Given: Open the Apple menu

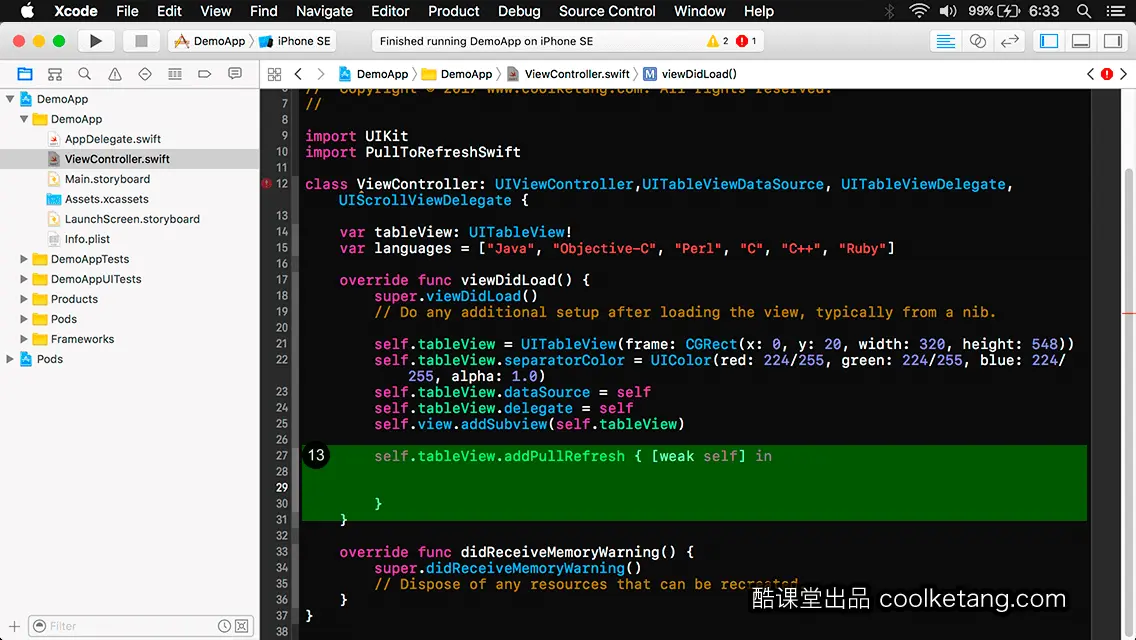Looking at the screenshot, I should (27, 11).
